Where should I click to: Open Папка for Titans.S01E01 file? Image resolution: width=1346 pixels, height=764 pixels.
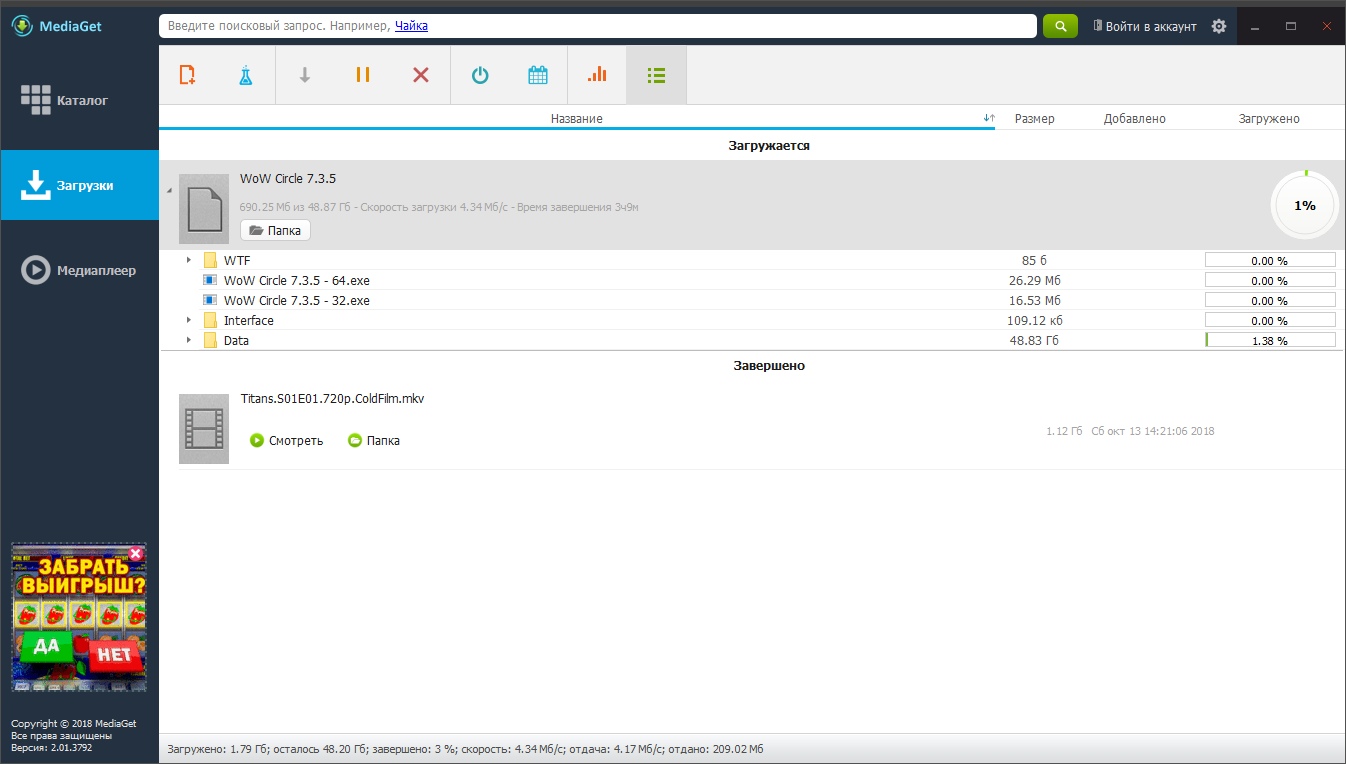click(x=374, y=440)
